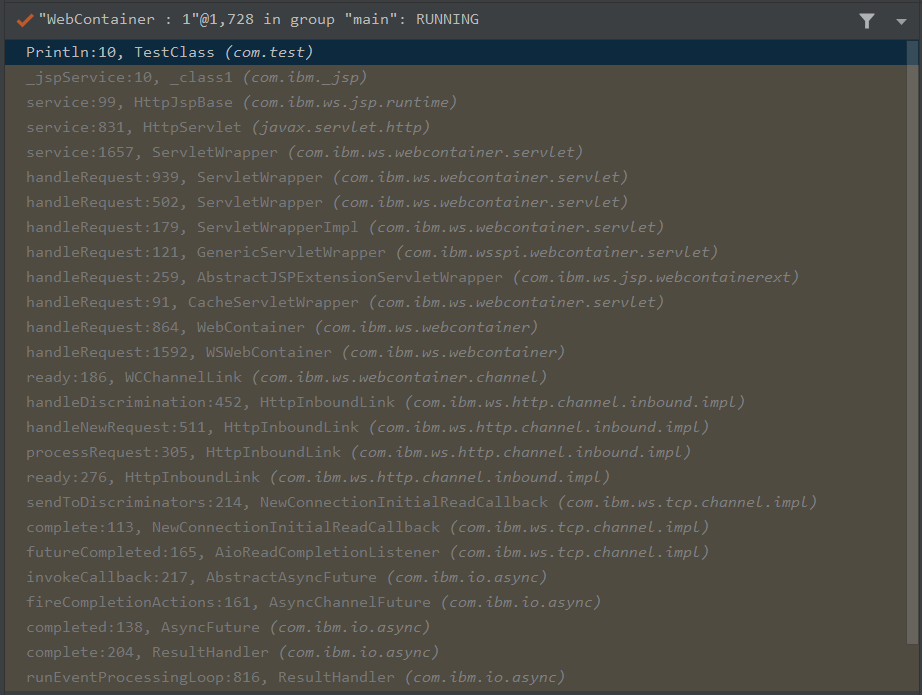Select frame processRequest:305, HttpInboundLink
Image resolution: width=922 pixels, height=695 pixels.
coord(456,452)
